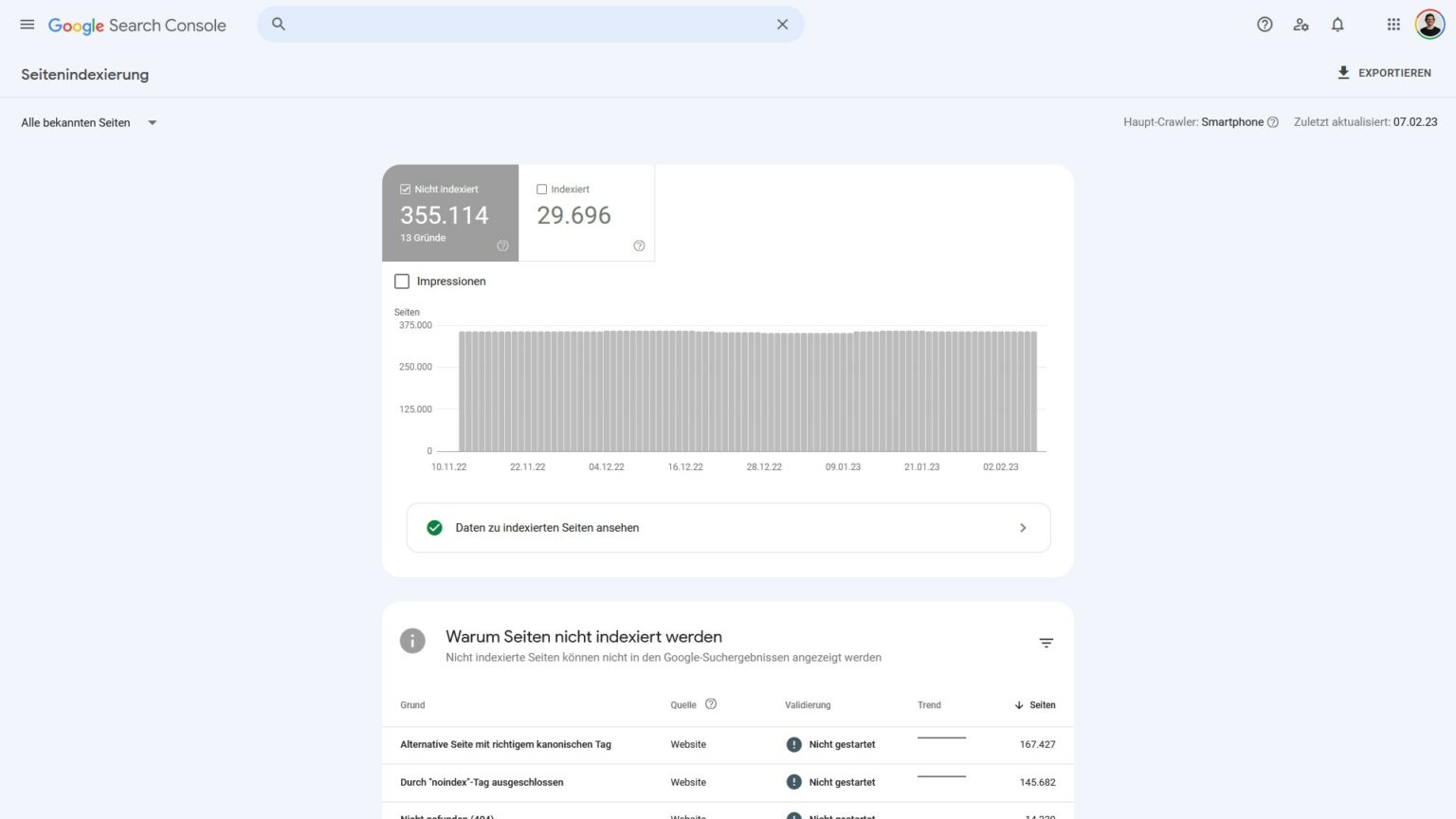
Task: Clear the search field with X icon
Action: point(782,25)
